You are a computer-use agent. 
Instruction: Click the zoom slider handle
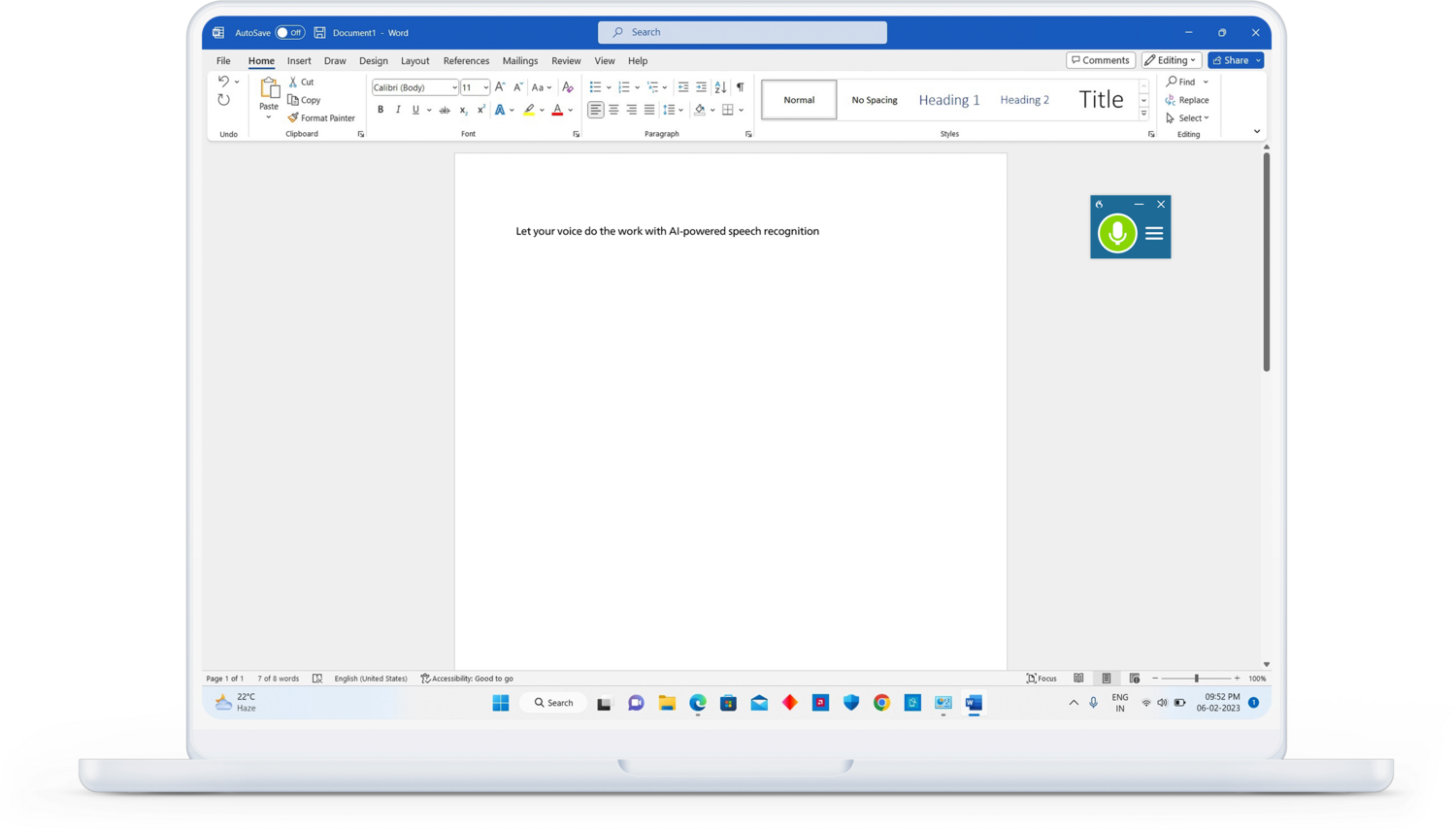1197,679
